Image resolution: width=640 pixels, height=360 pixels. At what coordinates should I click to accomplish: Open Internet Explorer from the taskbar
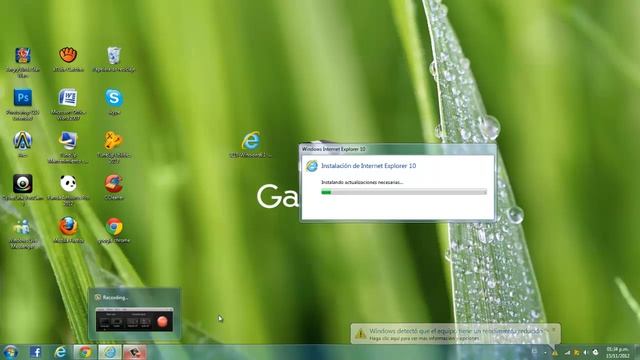60,352
